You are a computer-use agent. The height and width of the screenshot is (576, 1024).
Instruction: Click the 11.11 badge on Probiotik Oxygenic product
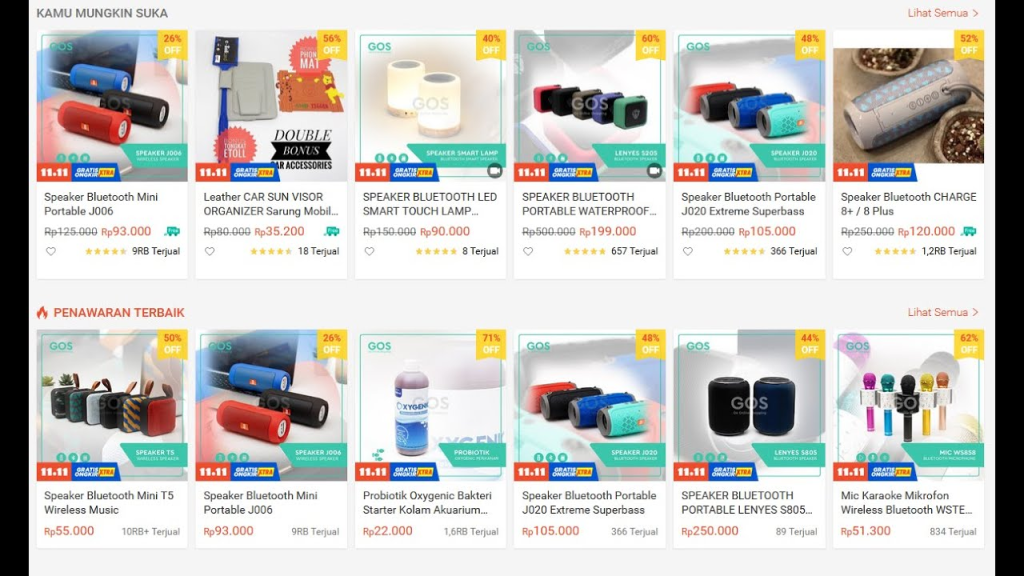pyautogui.click(x=373, y=472)
